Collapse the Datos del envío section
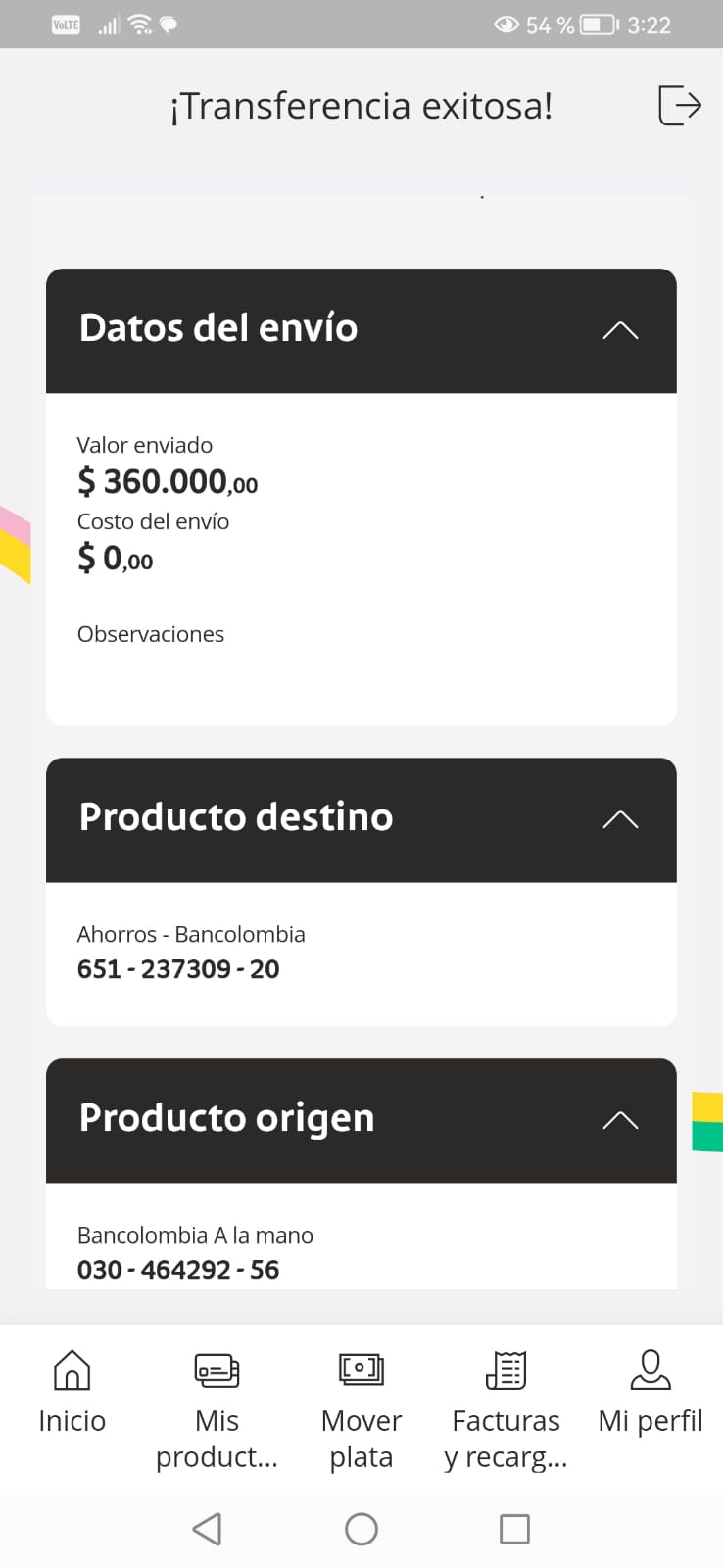The width and height of the screenshot is (723, 1568). click(x=620, y=330)
